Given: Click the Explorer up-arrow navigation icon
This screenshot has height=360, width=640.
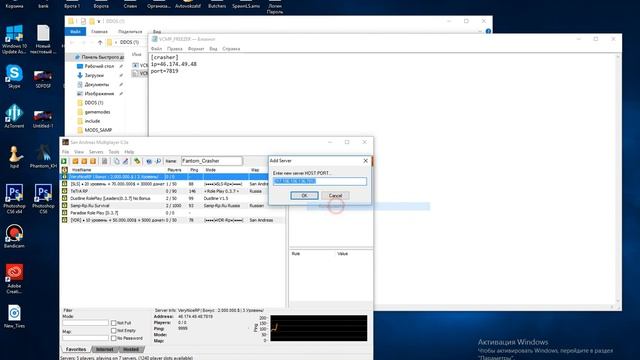Looking at the screenshot, I should tap(100, 42).
